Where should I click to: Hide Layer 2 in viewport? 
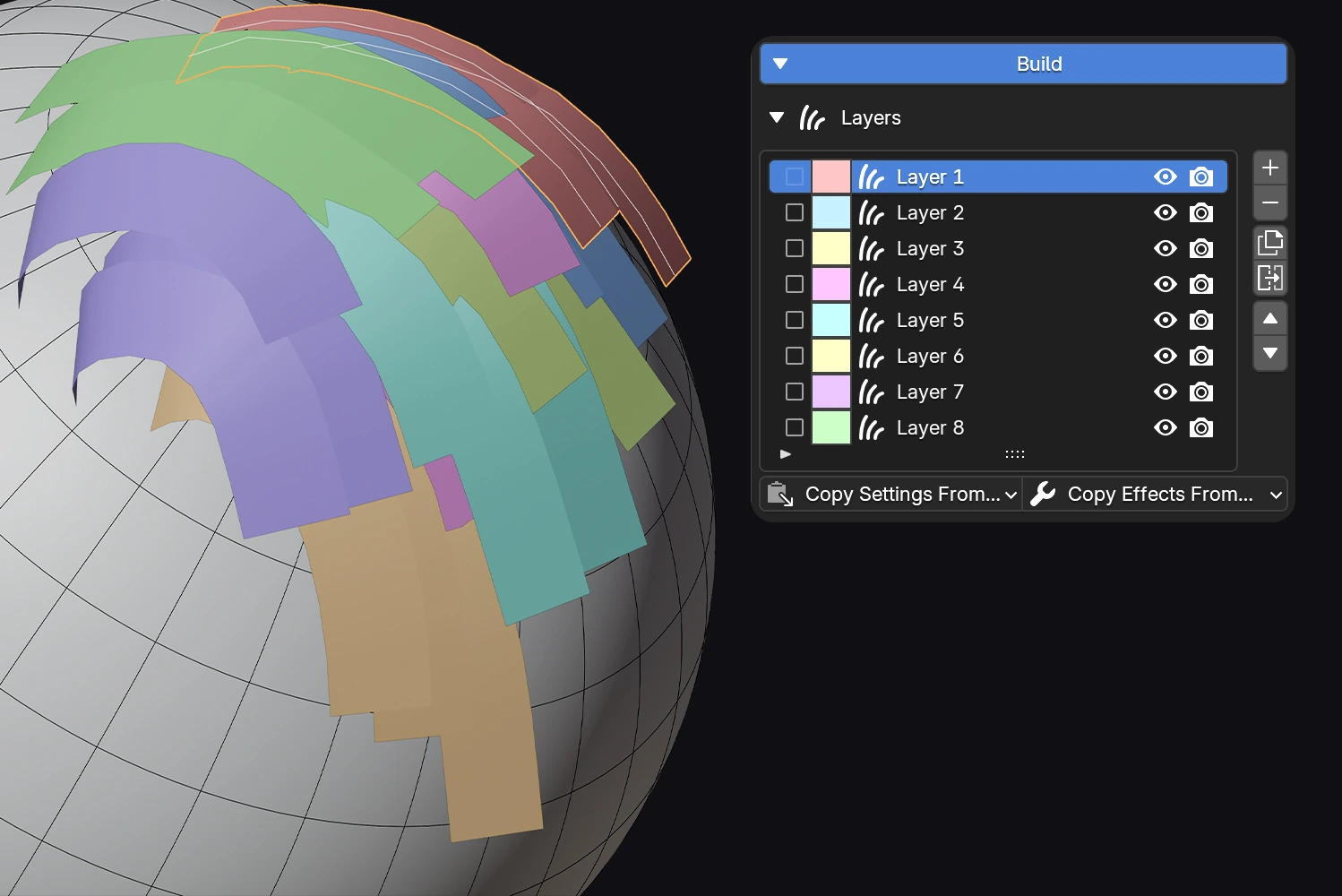(1166, 212)
